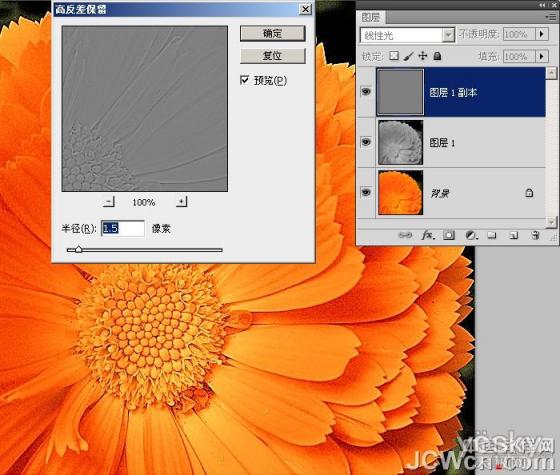Create a new group folder icon

(x=492, y=235)
